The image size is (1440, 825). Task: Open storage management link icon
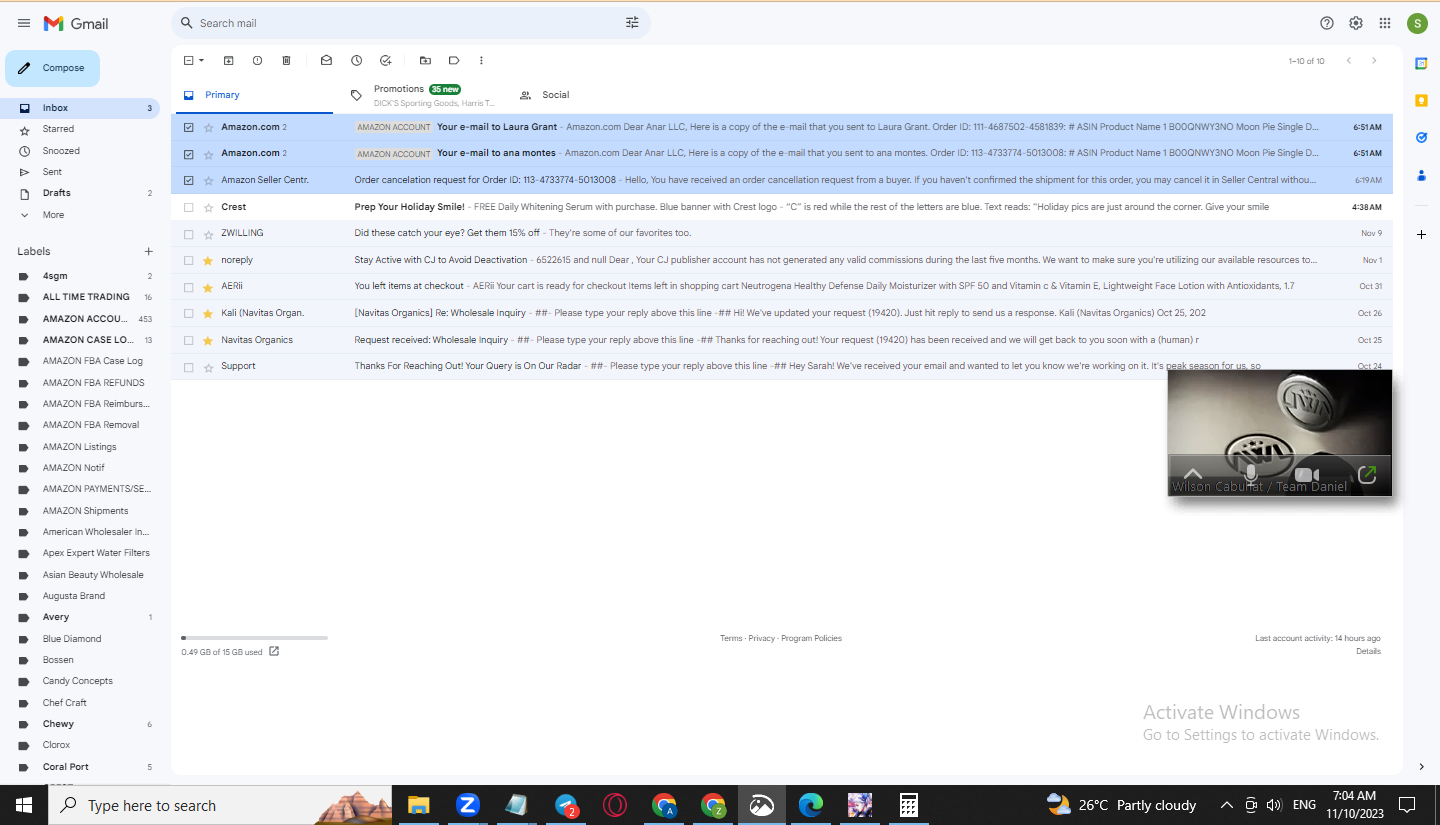[274, 652]
